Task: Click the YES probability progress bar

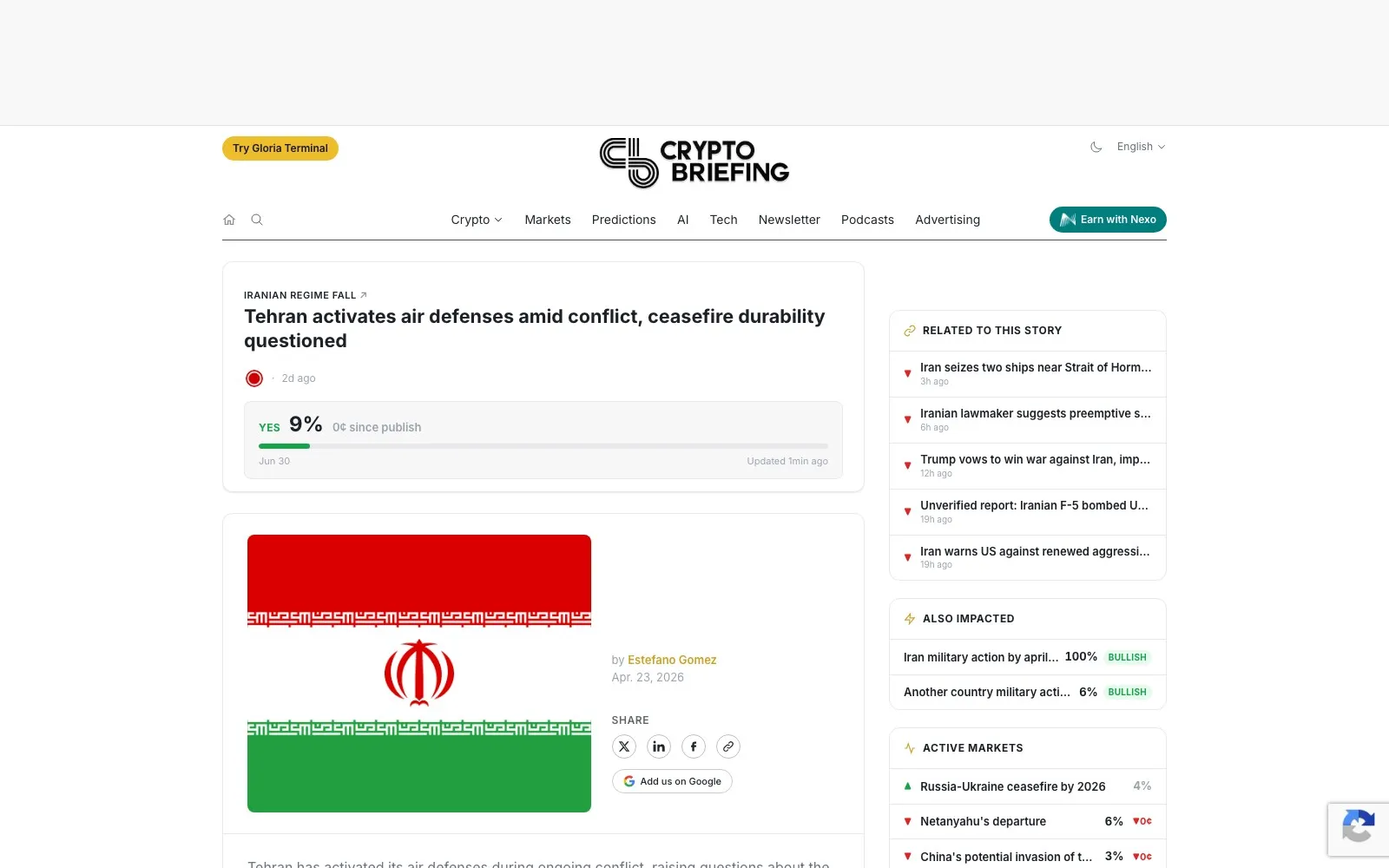Action: (543, 446)
